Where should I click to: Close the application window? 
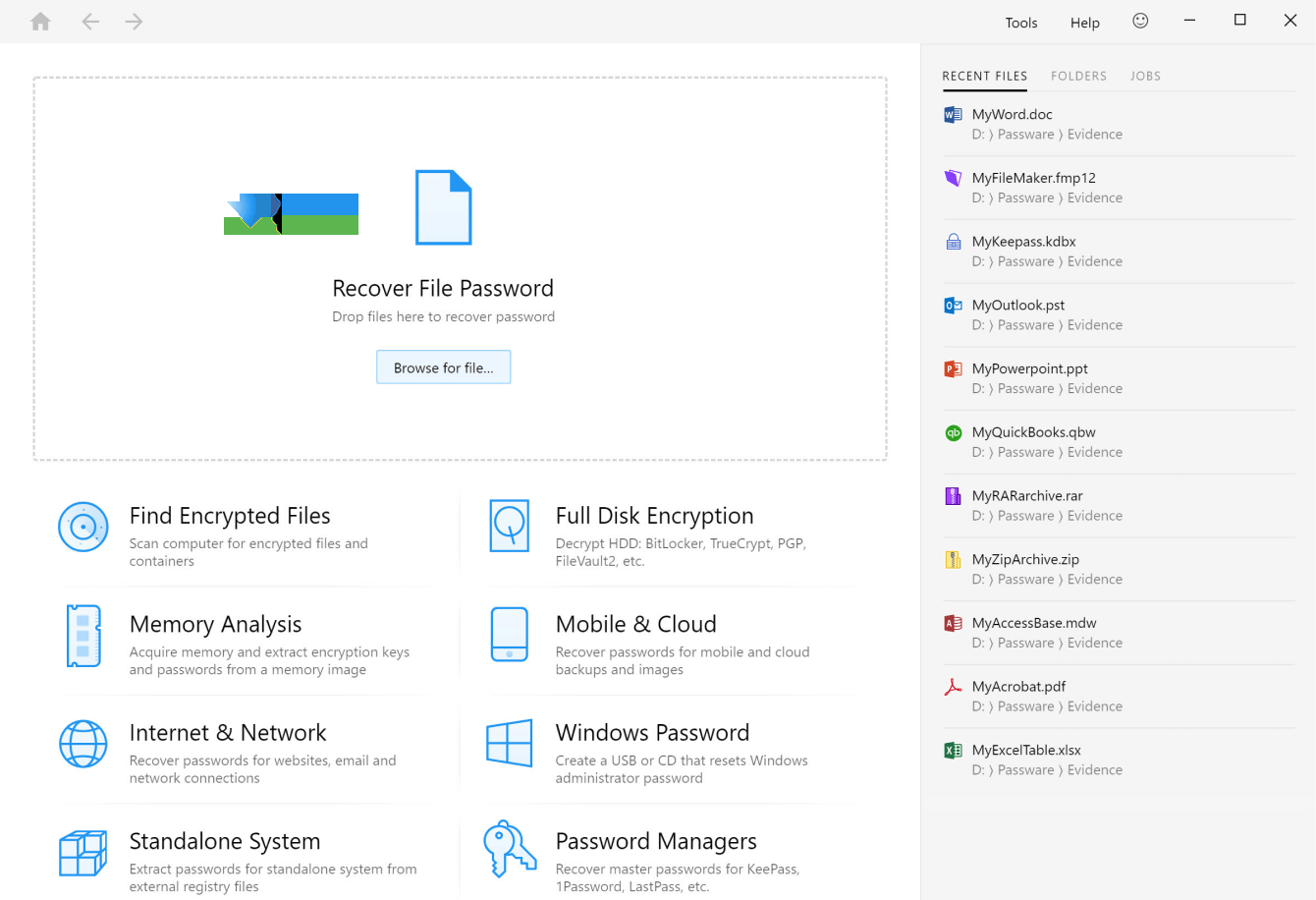pyautogui.click(x=1290, y=21)
